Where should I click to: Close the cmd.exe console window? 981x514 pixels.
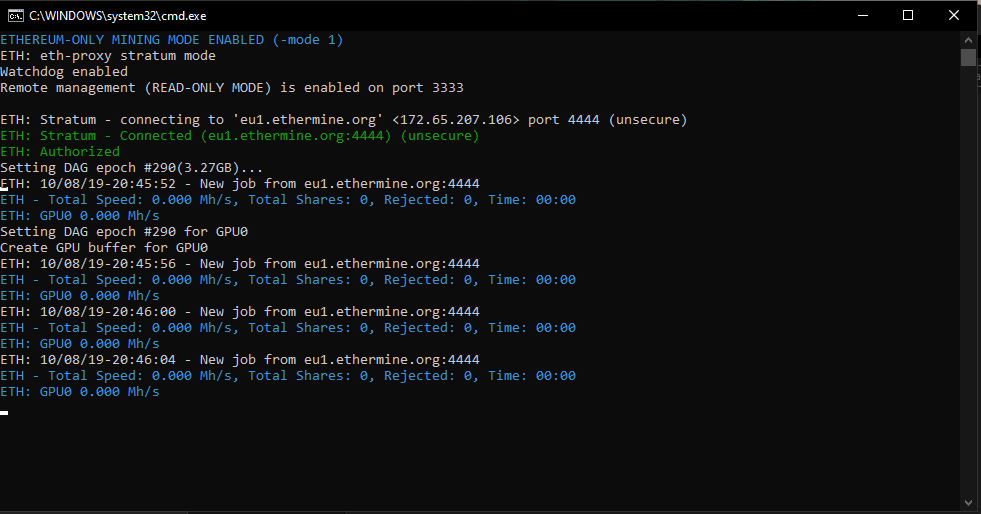(x=954, y=15)
